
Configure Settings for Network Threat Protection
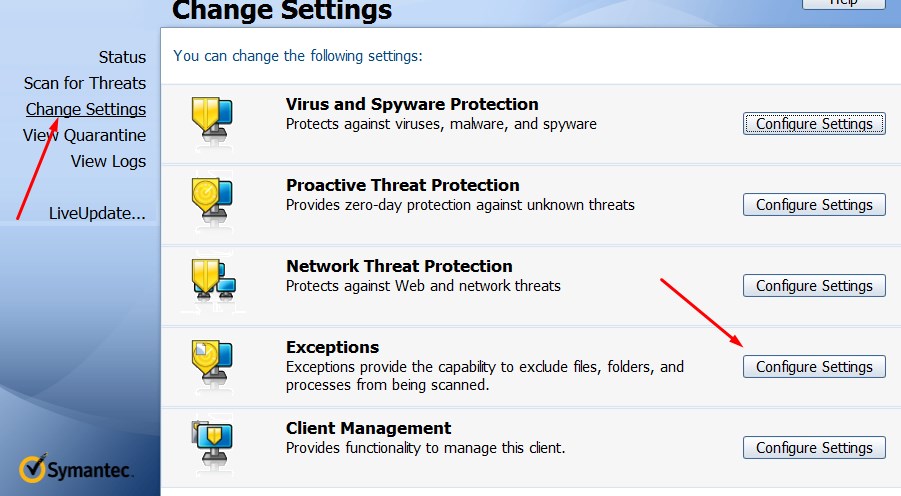[814, 286]
